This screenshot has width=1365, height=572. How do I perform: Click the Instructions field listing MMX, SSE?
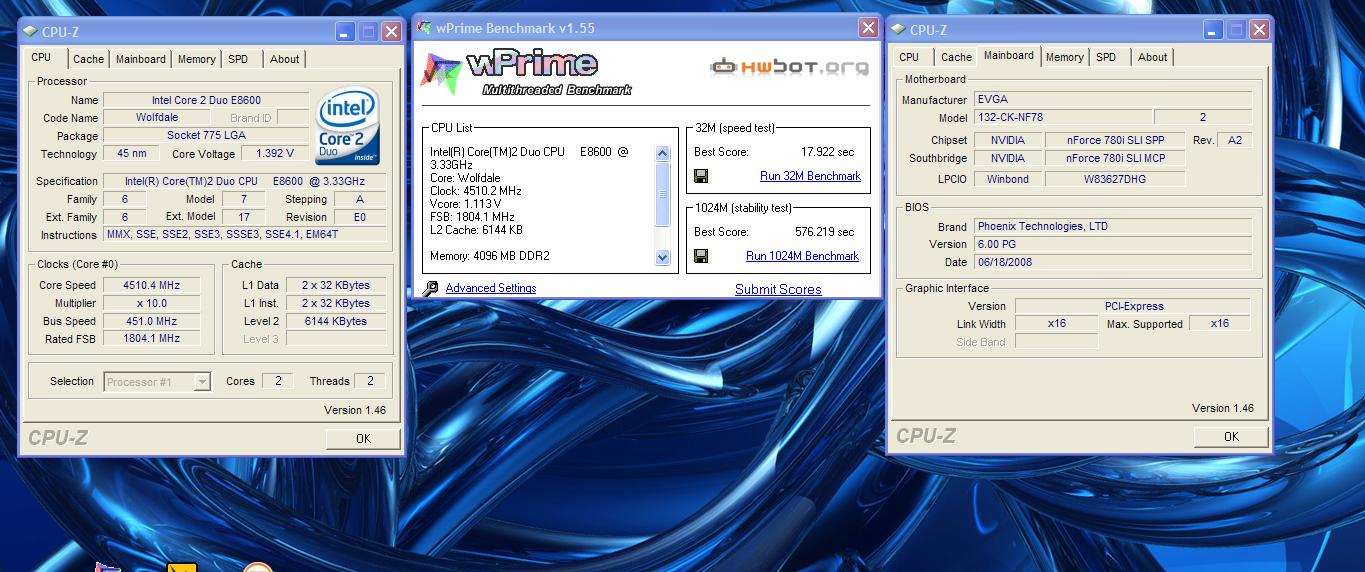coord(245,235)
